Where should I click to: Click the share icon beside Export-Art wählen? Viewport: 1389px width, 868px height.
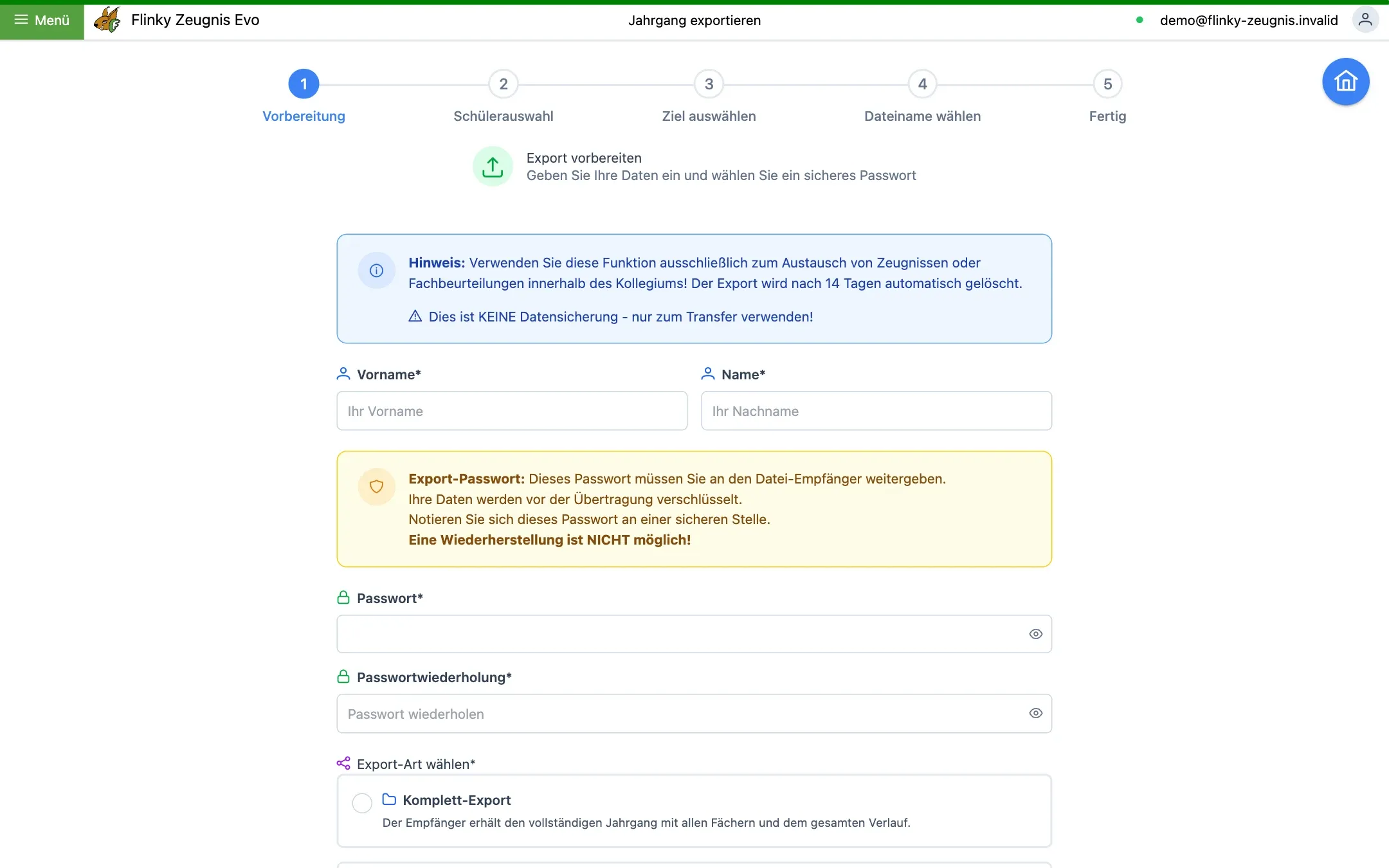(343, 763)
